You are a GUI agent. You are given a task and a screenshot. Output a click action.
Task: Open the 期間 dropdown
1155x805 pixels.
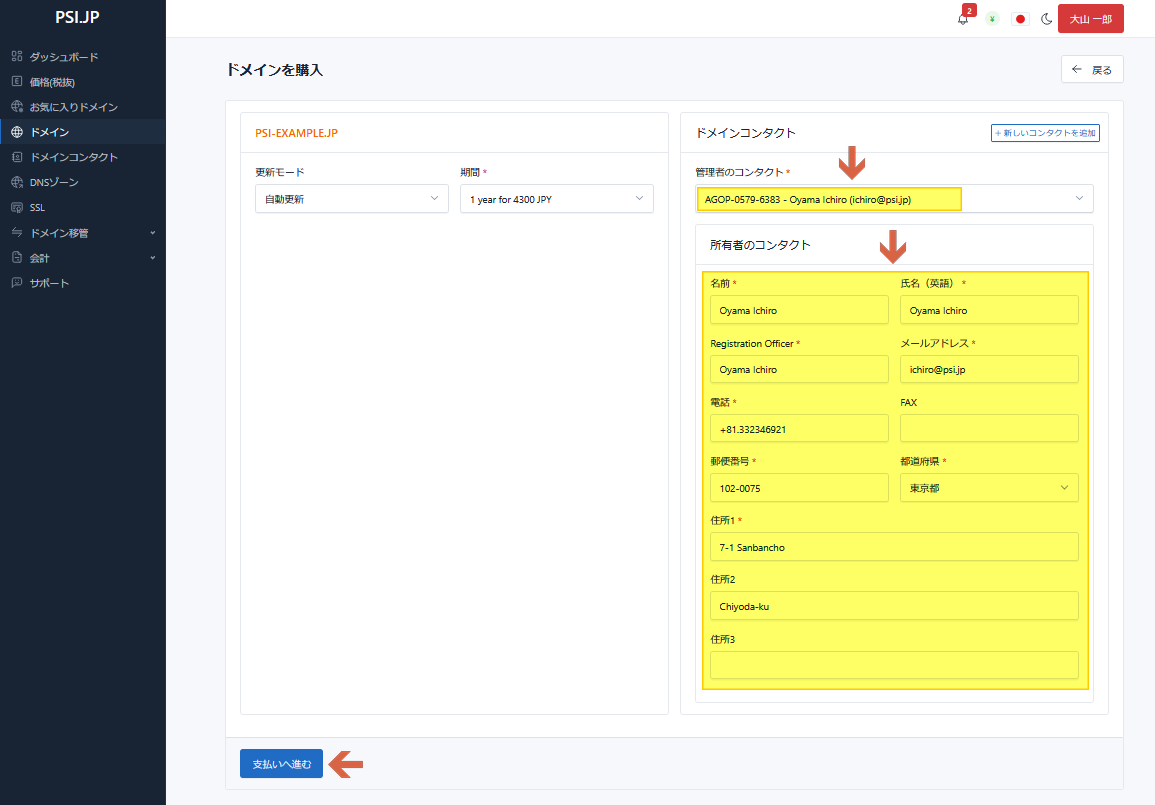click(556, 199)
